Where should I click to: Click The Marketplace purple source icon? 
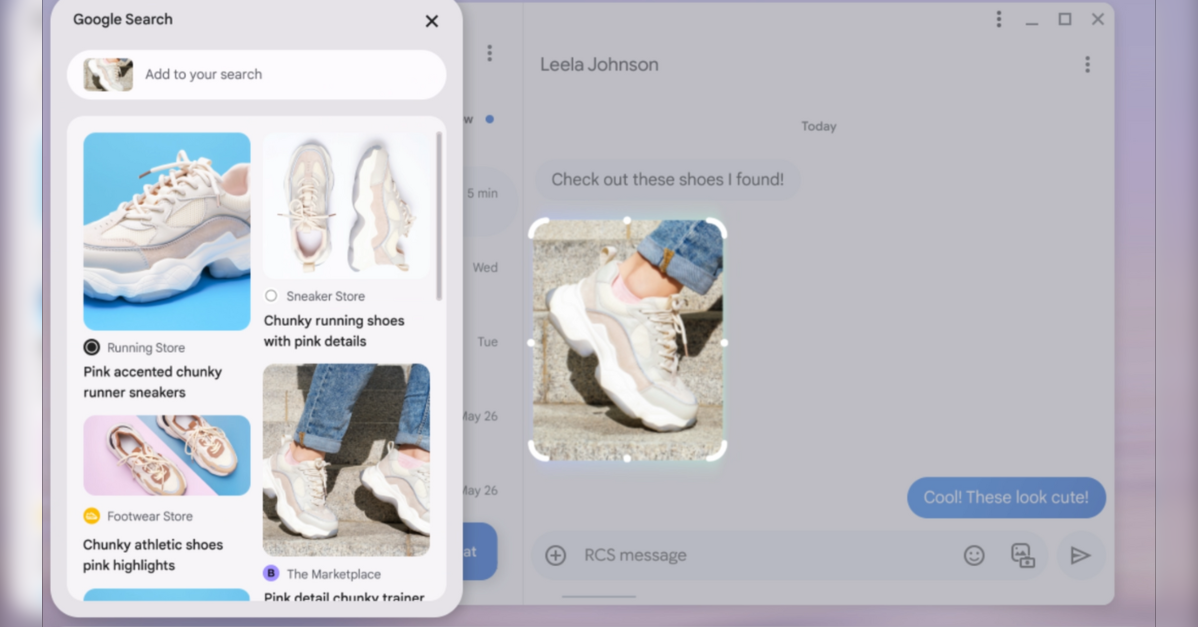[x=271, y=573]
